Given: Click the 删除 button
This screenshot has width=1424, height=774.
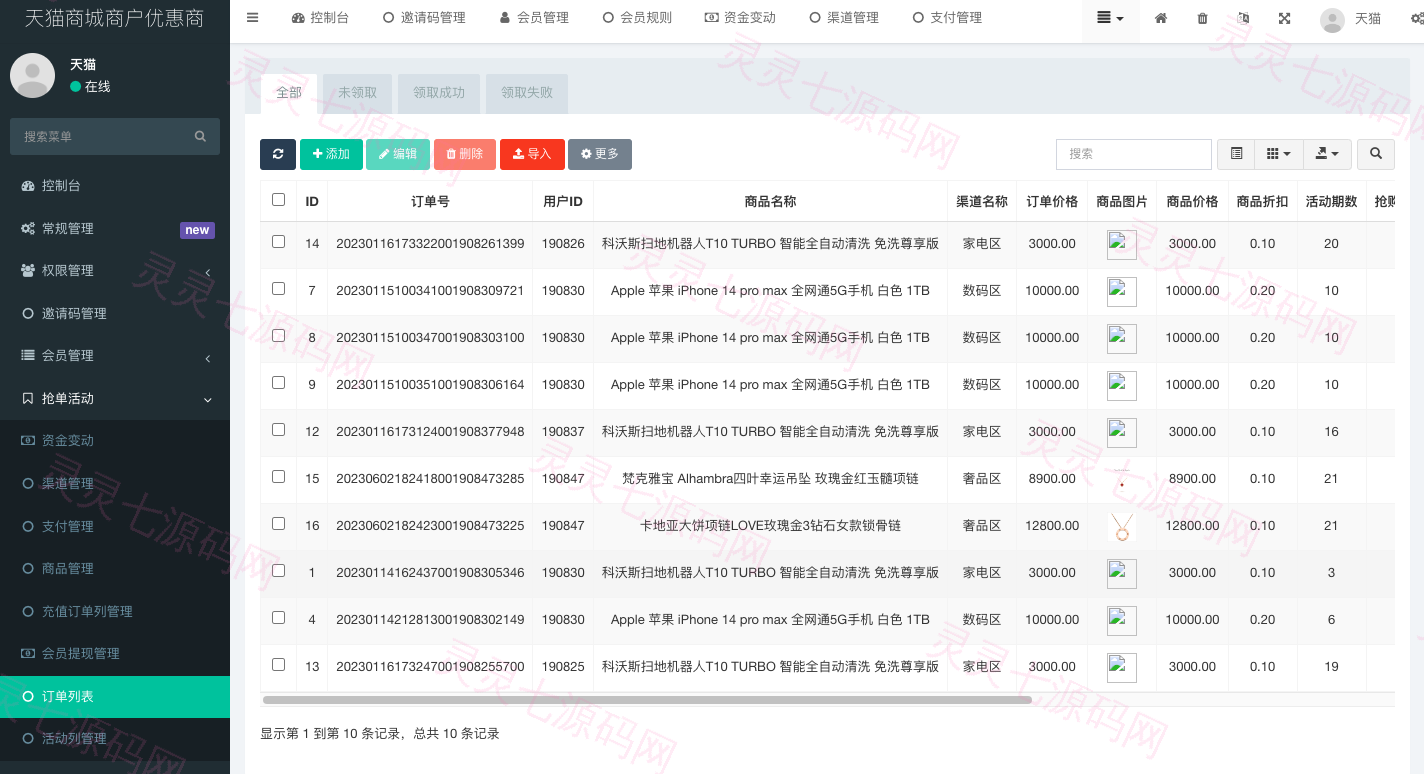Looking at the screenshot, I should pos(465,154).
